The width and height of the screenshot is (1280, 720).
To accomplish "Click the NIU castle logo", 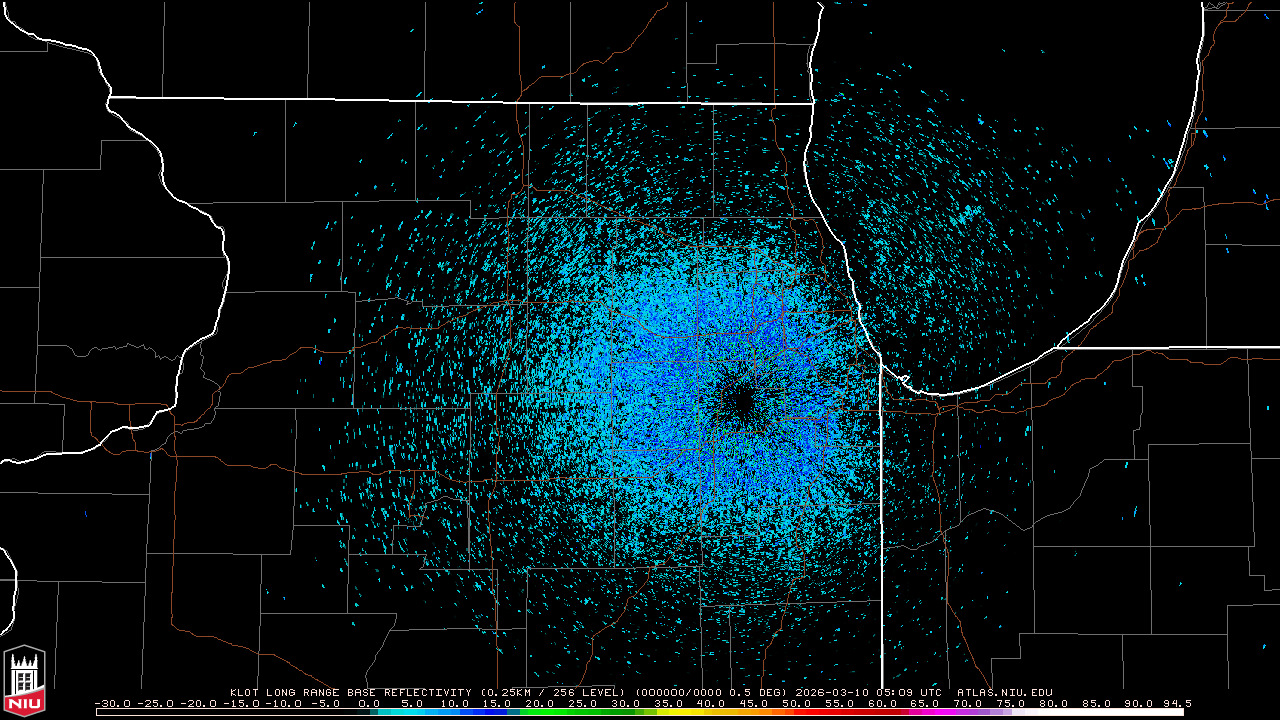I will tap(24, 680).
